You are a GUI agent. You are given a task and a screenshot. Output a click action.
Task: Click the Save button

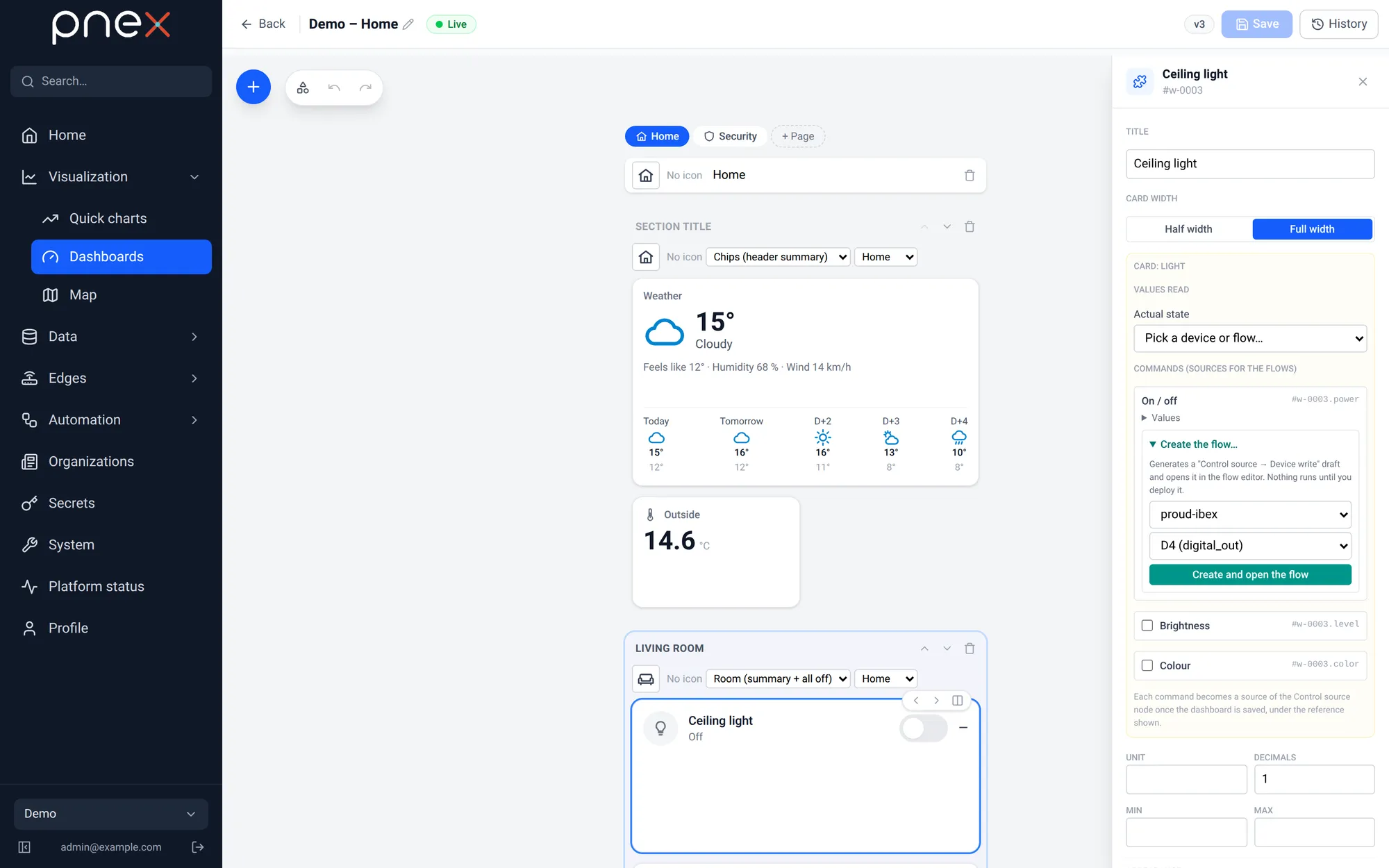[x=1256, y=24]
